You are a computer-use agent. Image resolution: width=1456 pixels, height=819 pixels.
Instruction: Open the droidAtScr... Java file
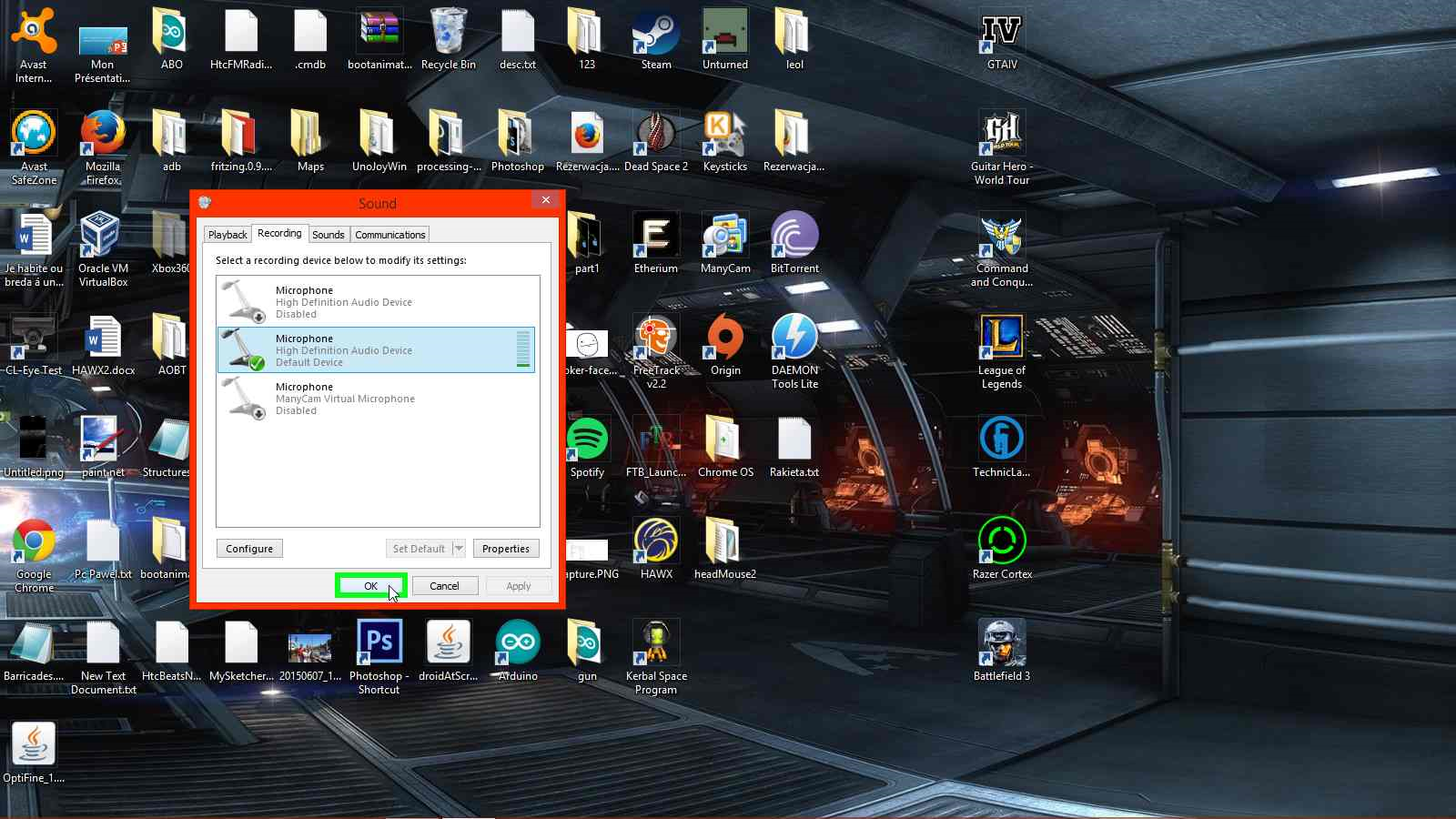449,650
